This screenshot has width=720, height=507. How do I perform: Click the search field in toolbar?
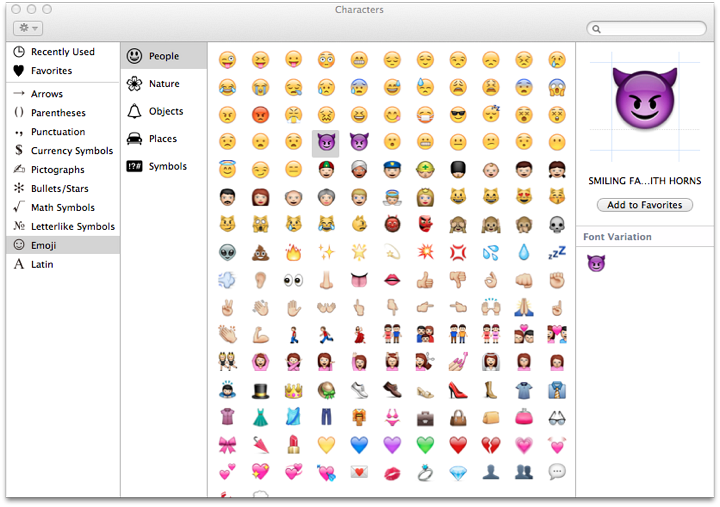click(x=646, y=29)
